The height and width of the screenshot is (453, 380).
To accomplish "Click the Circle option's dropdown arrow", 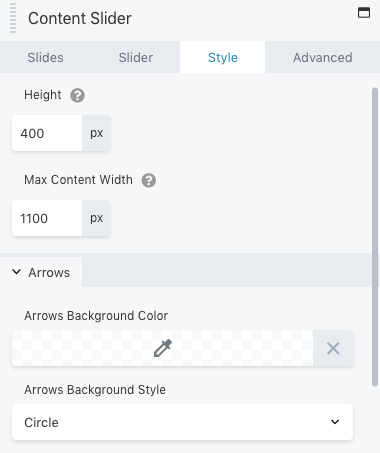I will tap(335, 422).
